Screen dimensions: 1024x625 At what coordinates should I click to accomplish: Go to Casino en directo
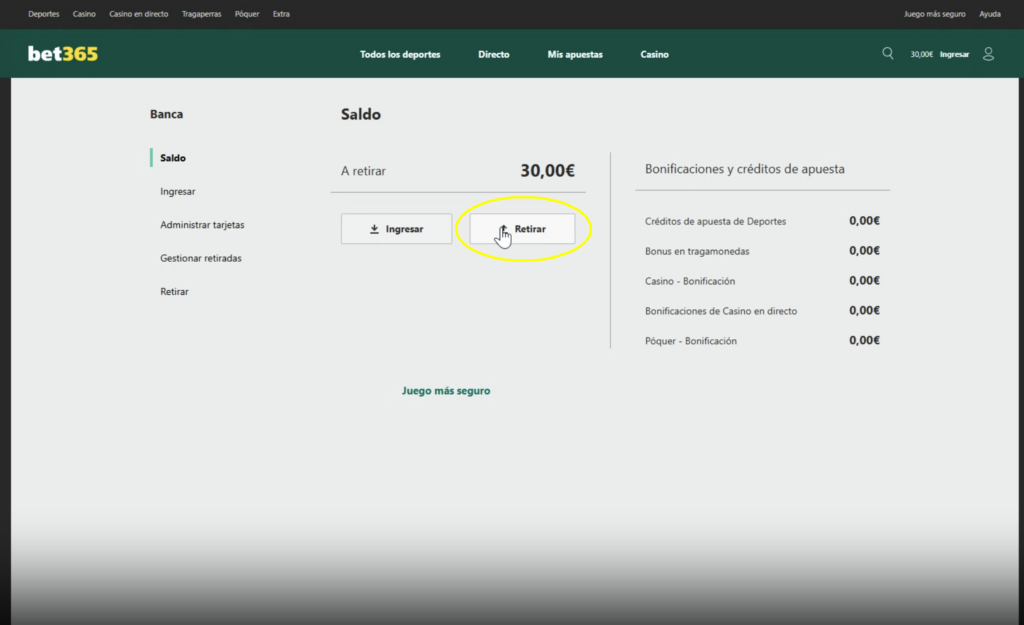tap(138, 14)
